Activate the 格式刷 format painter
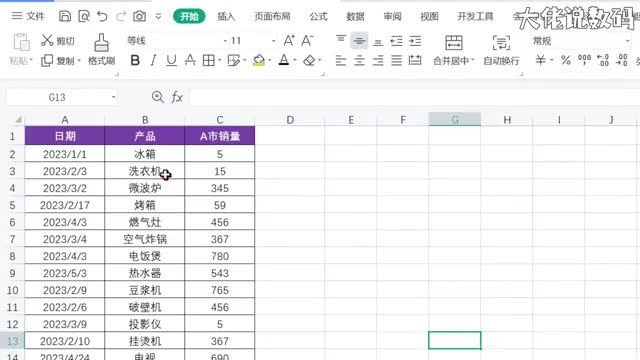The width and height of the screenshot is (640, 360). (x=101, y=50)
